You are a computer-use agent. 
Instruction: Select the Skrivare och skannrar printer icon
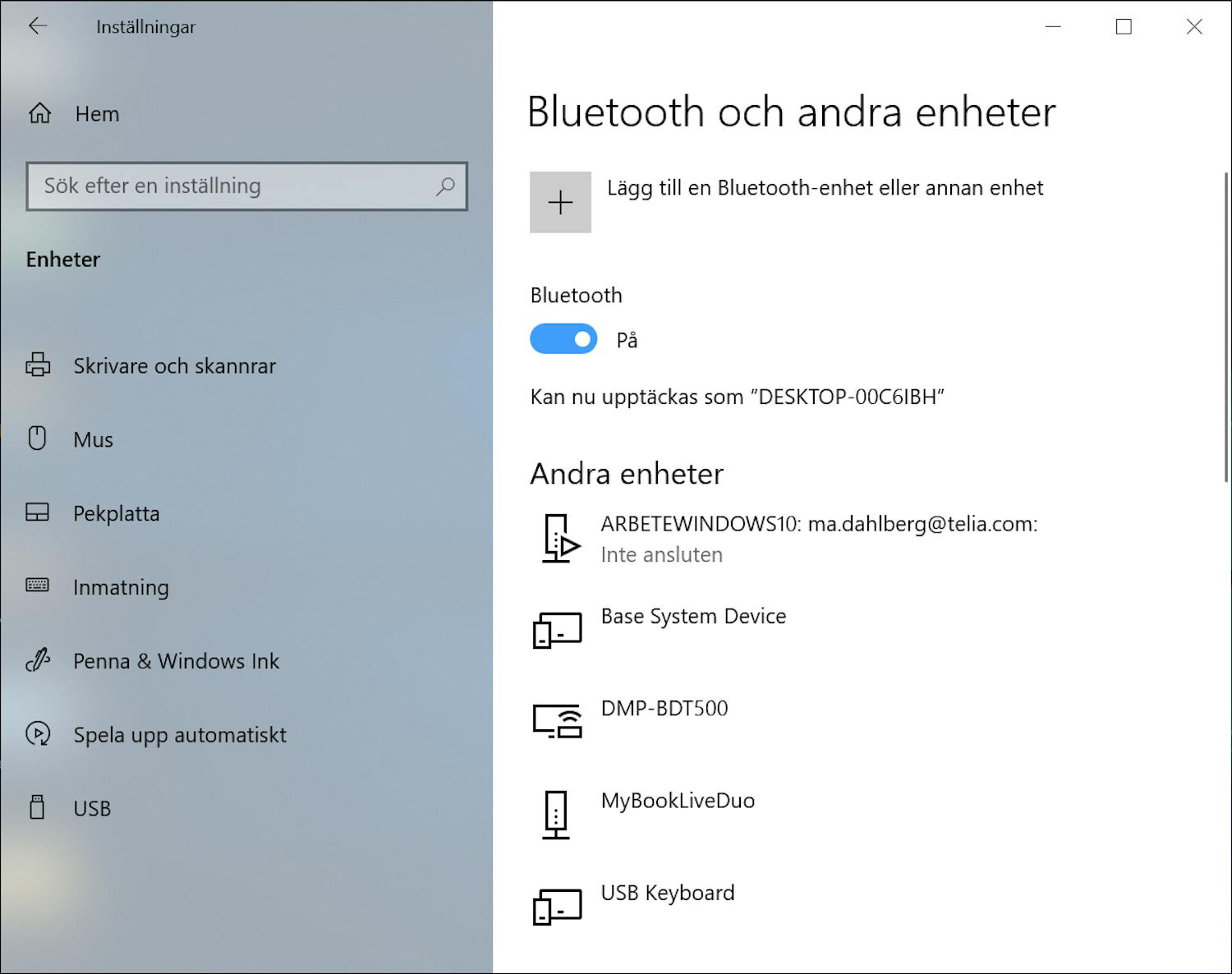coord(37,365)
